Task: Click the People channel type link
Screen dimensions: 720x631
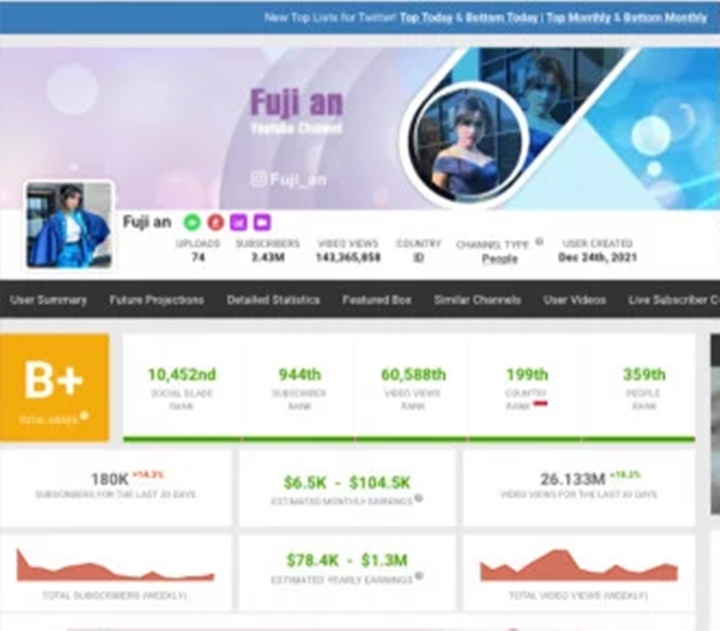Action: (500, 259)
